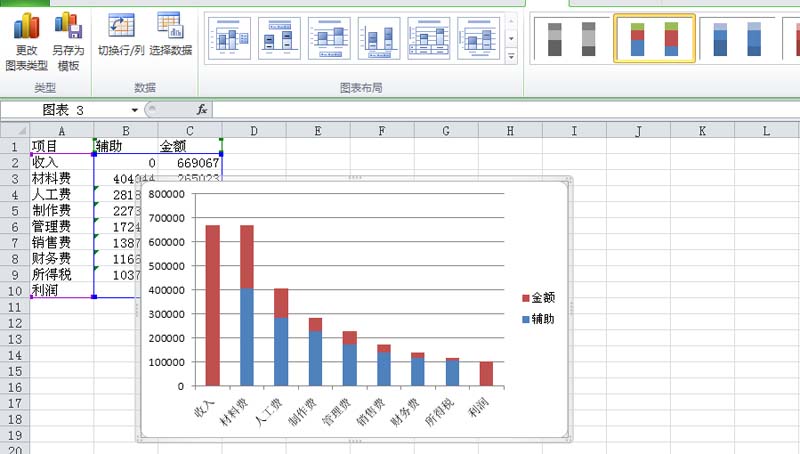Select column H header
Screen dimensions: 800x454
pyautogui.click(x=510, y=131)
